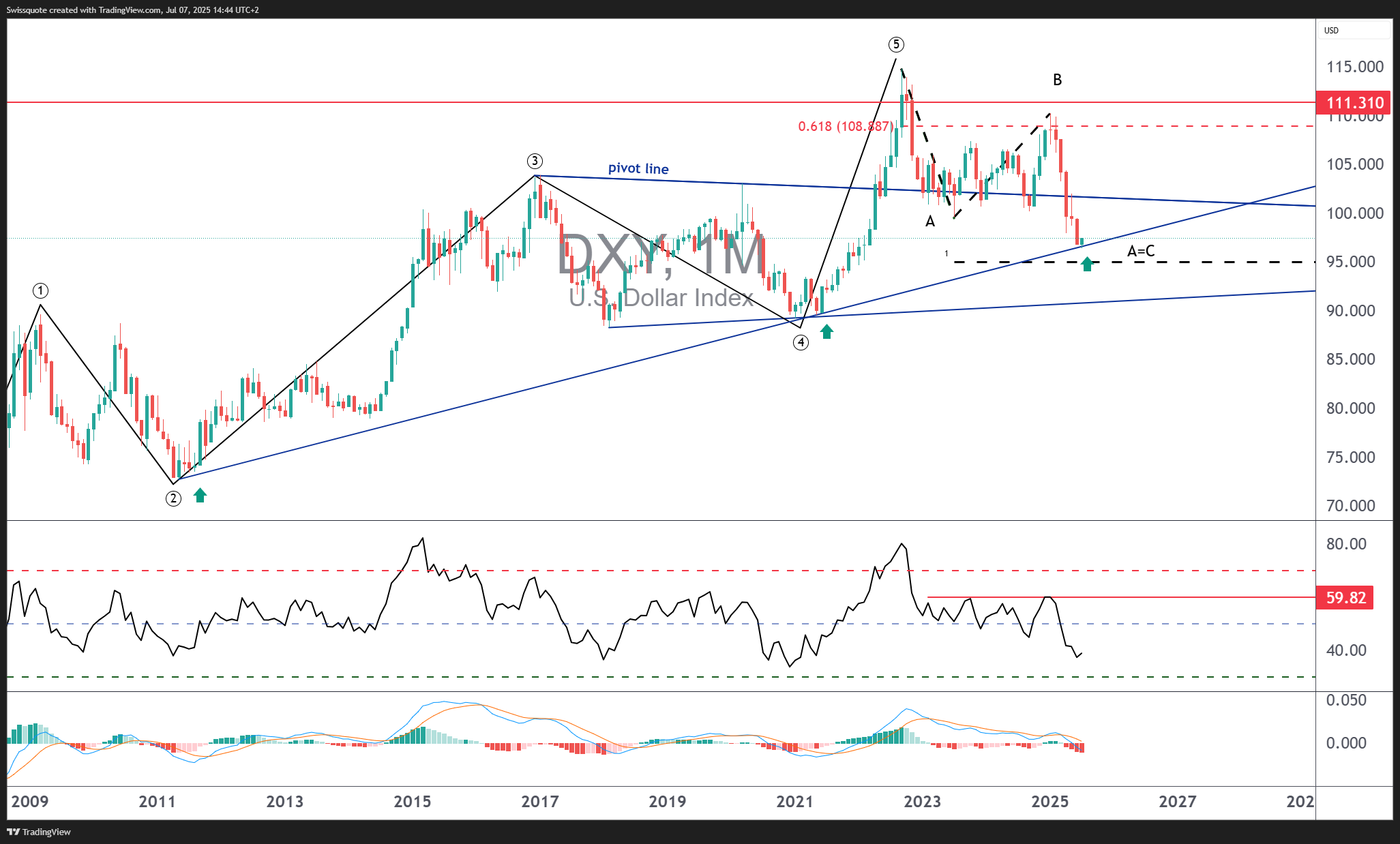The width and height of the screenshot is (1400, 844).
Task: Click the green arrow next to wave 2
Action: pos(200,496)
